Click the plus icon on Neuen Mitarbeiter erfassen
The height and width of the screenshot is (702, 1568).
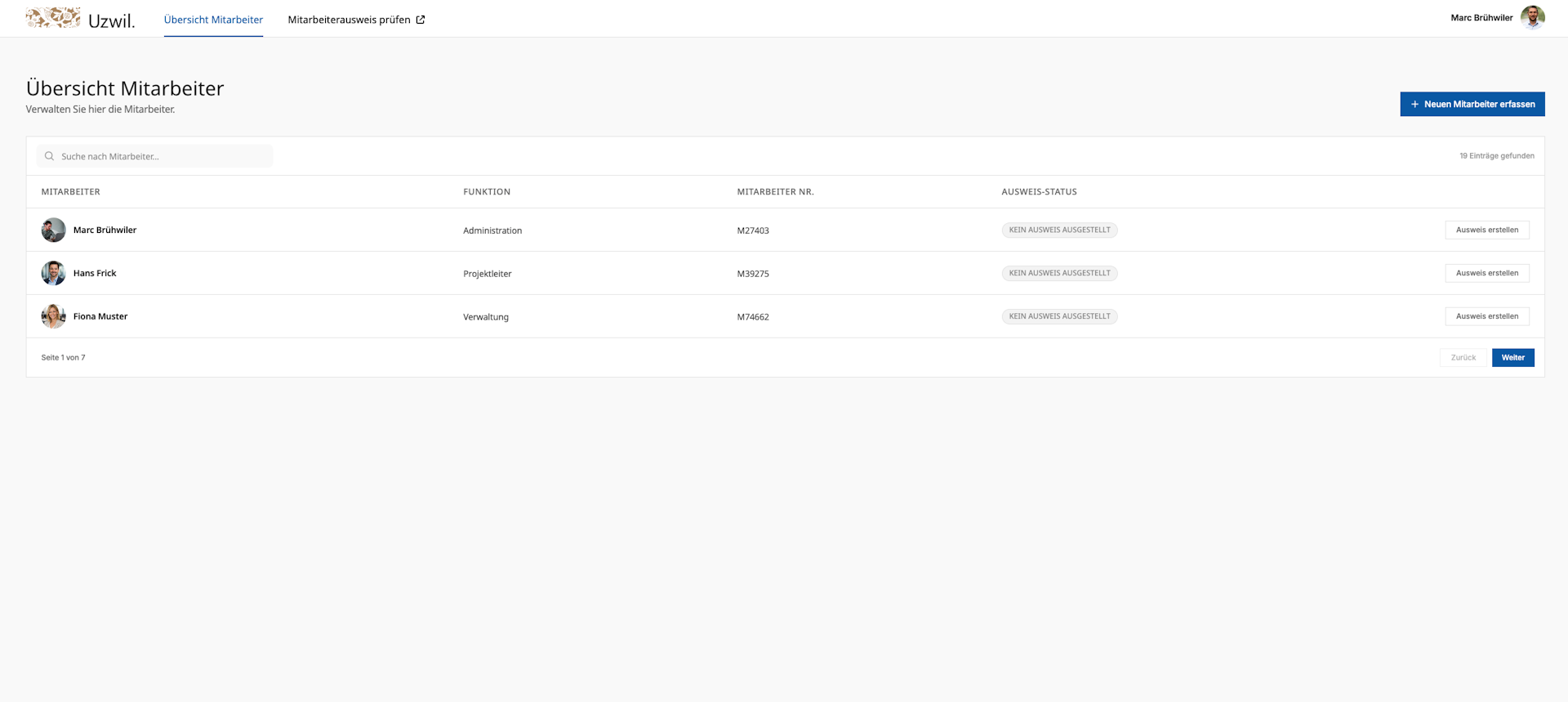(x=1414, y=104)
